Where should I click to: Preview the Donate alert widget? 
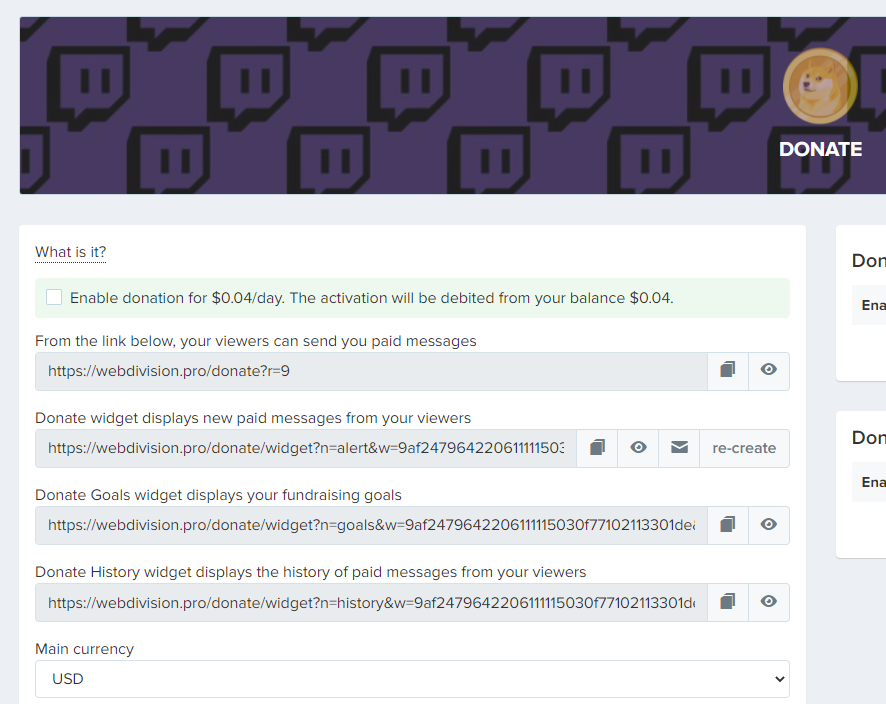coord(638,448)
